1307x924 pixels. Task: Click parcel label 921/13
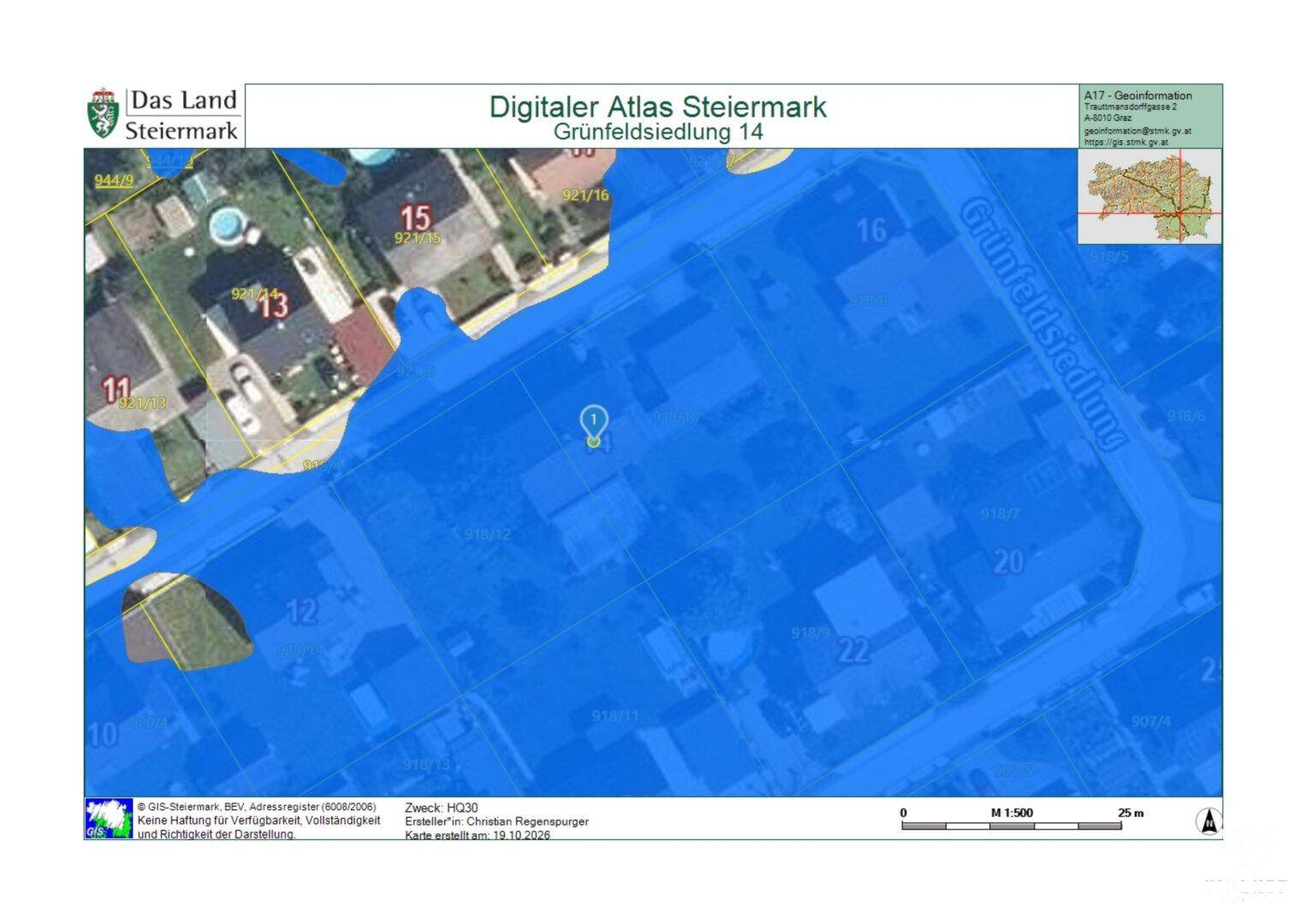point(143,403)
